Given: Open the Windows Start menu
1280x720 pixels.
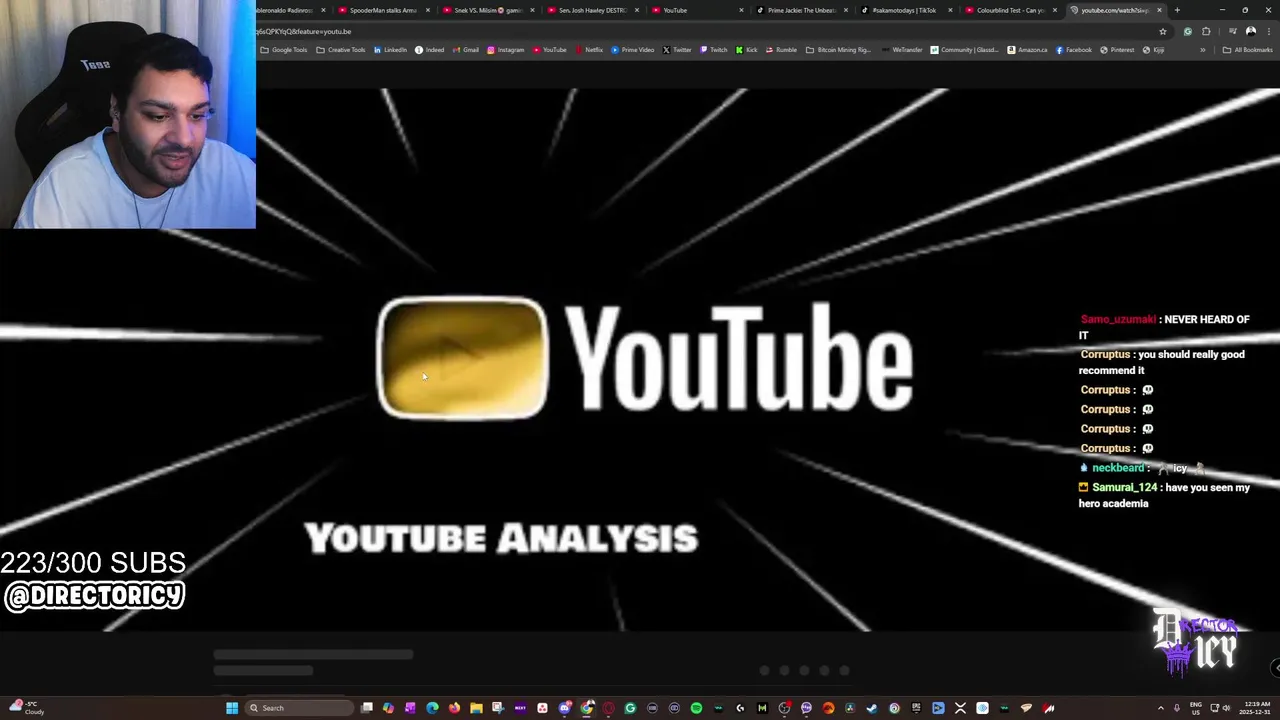Looking at the screenshot, I should pyautogui.click(x=232, y=708).
